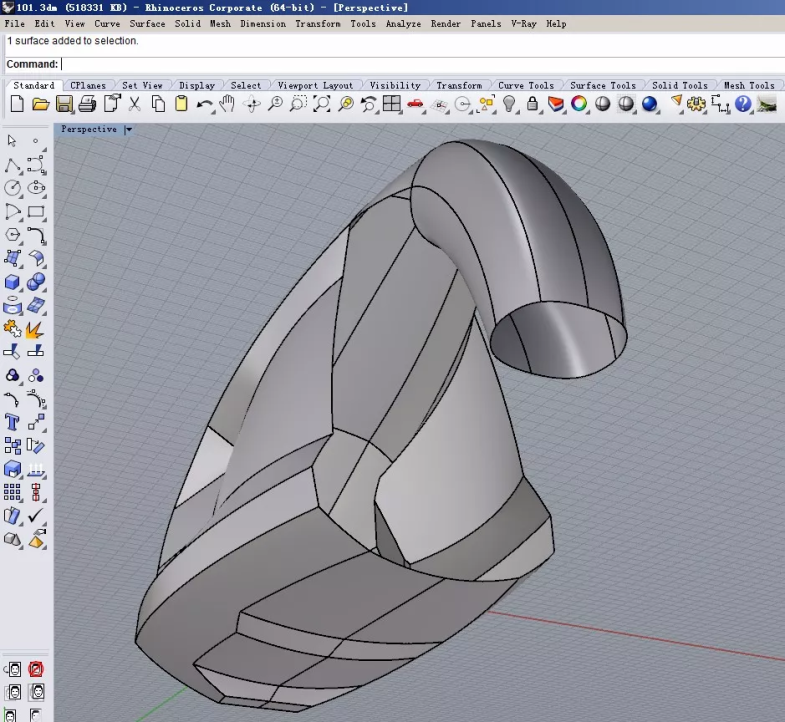This screenshot has width=785, height=722.
Task: Click the Save file icon
Action: (63, 104)
